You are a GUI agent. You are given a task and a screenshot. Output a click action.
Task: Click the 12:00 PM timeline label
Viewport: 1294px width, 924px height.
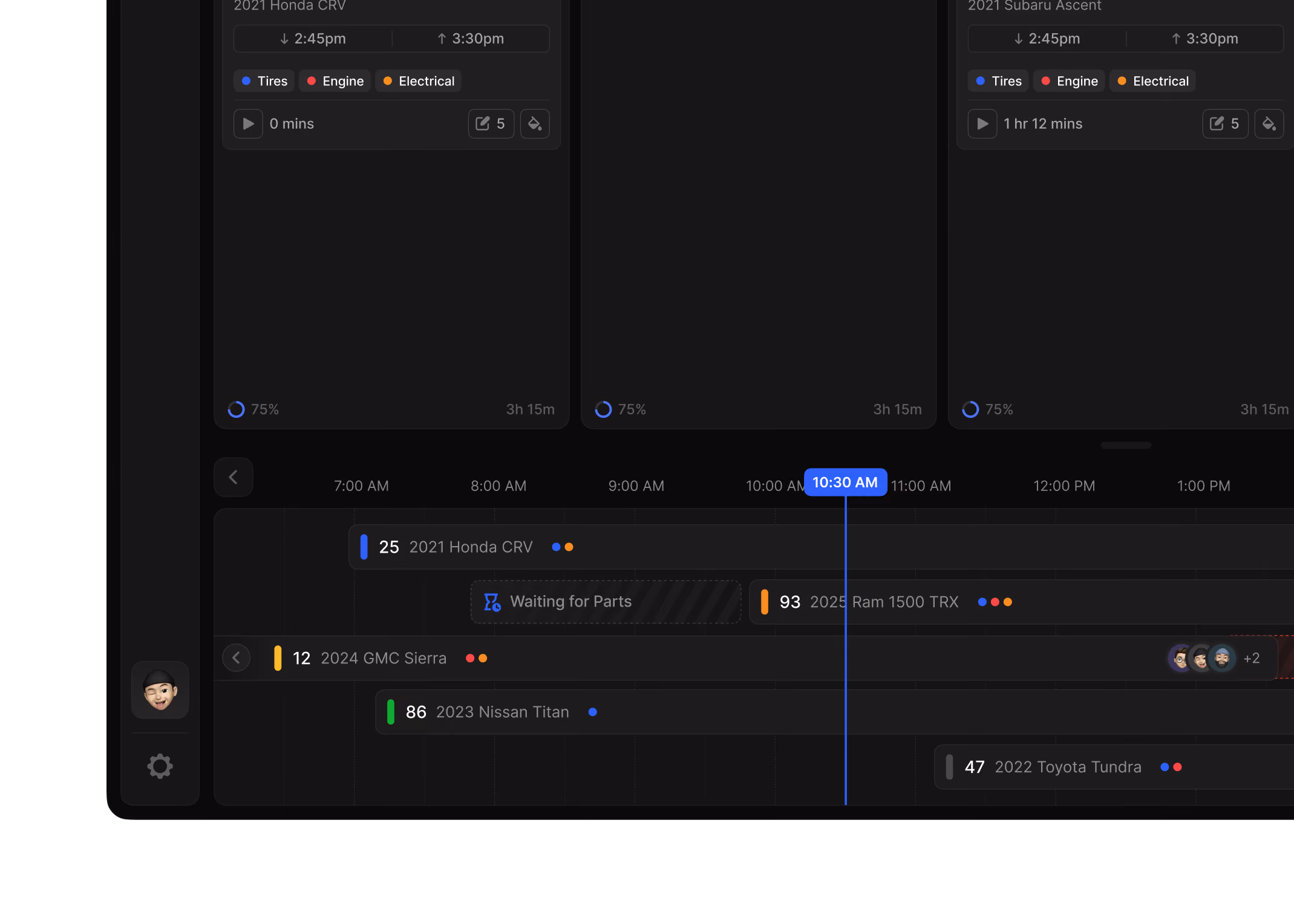coord(1064,486)
